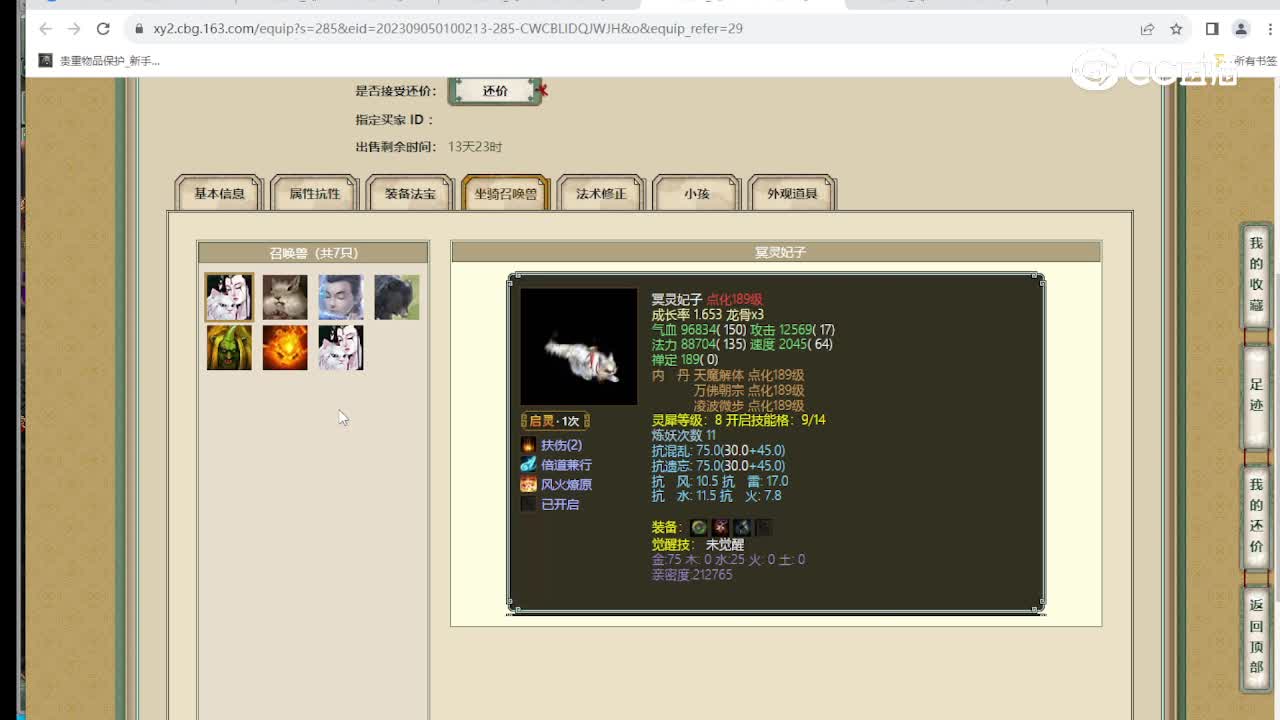Open the 贵重物品保护 bookmark
Screen dimensions: 1280x720
100,61
